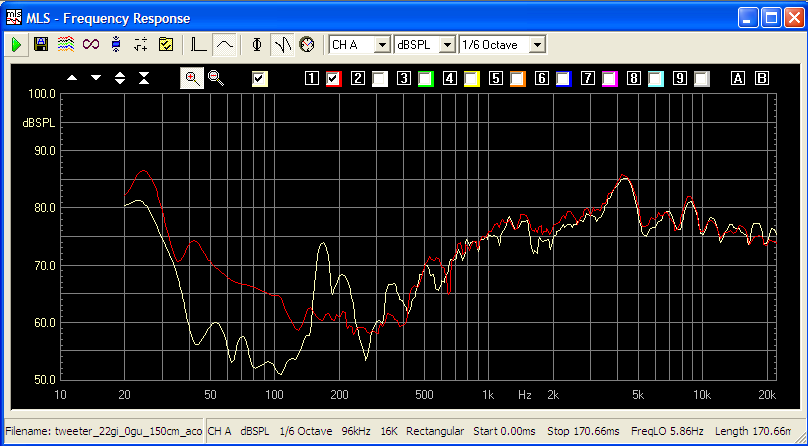Enable green overlay 3 checkbox
The height and width of the screenshot is (446, 808).
tap(426, 79)
